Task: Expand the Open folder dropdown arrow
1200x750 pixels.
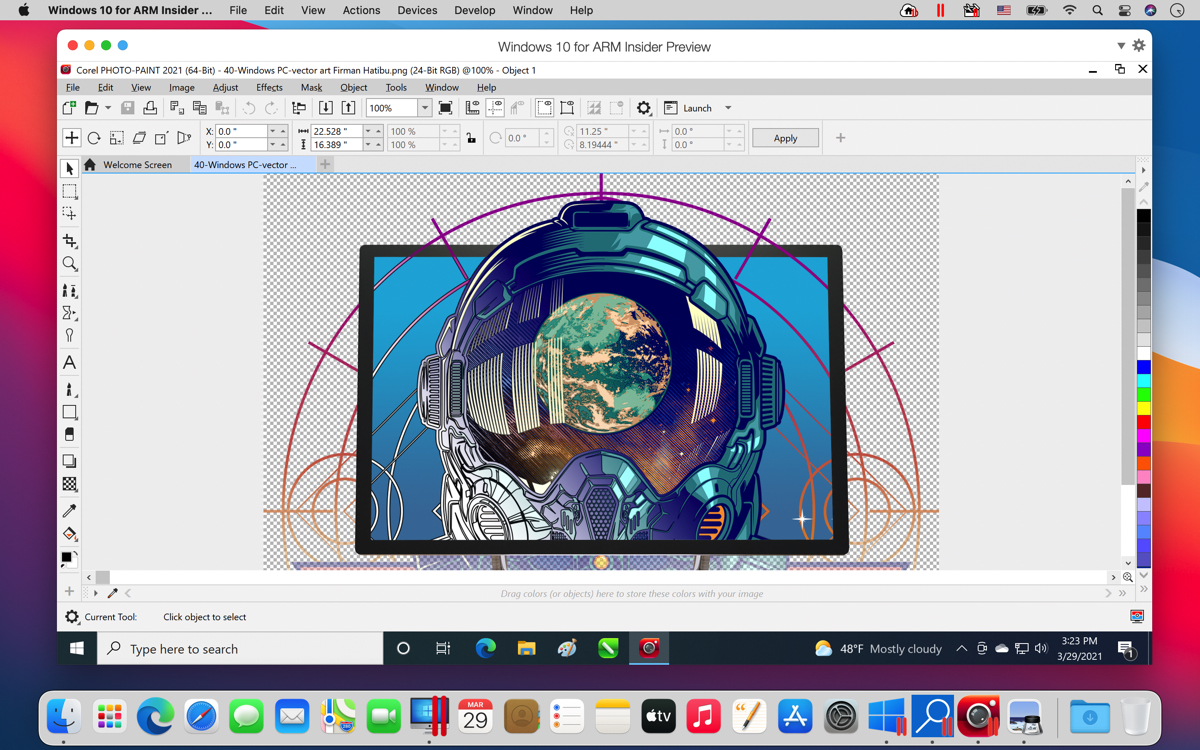Action: [x=107, y=108]
